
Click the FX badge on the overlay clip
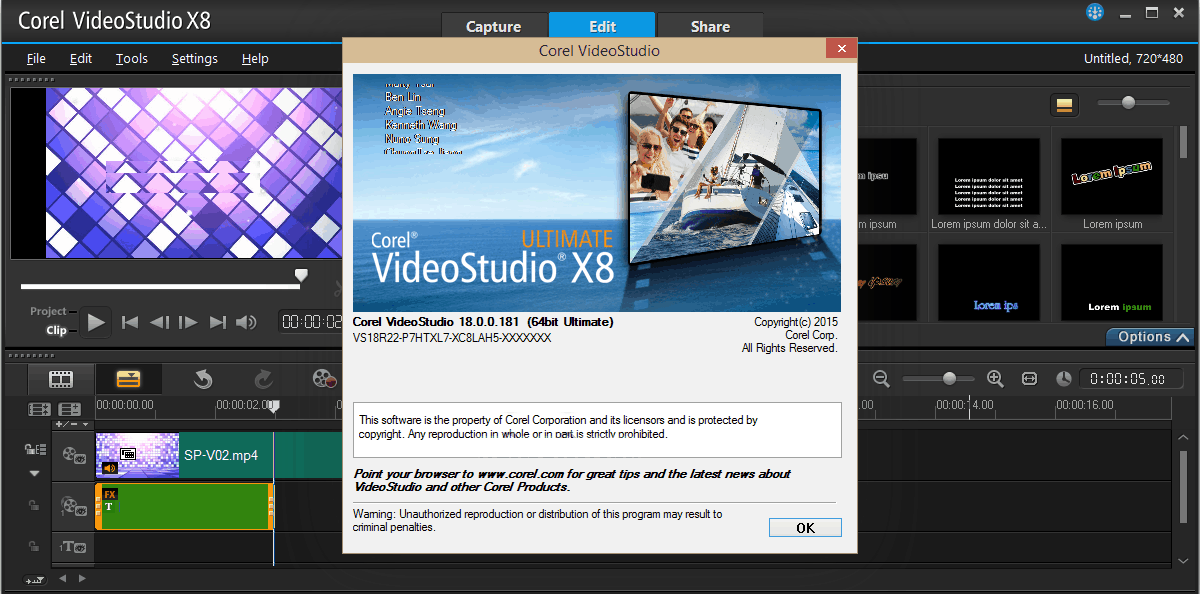pos(110,494)
